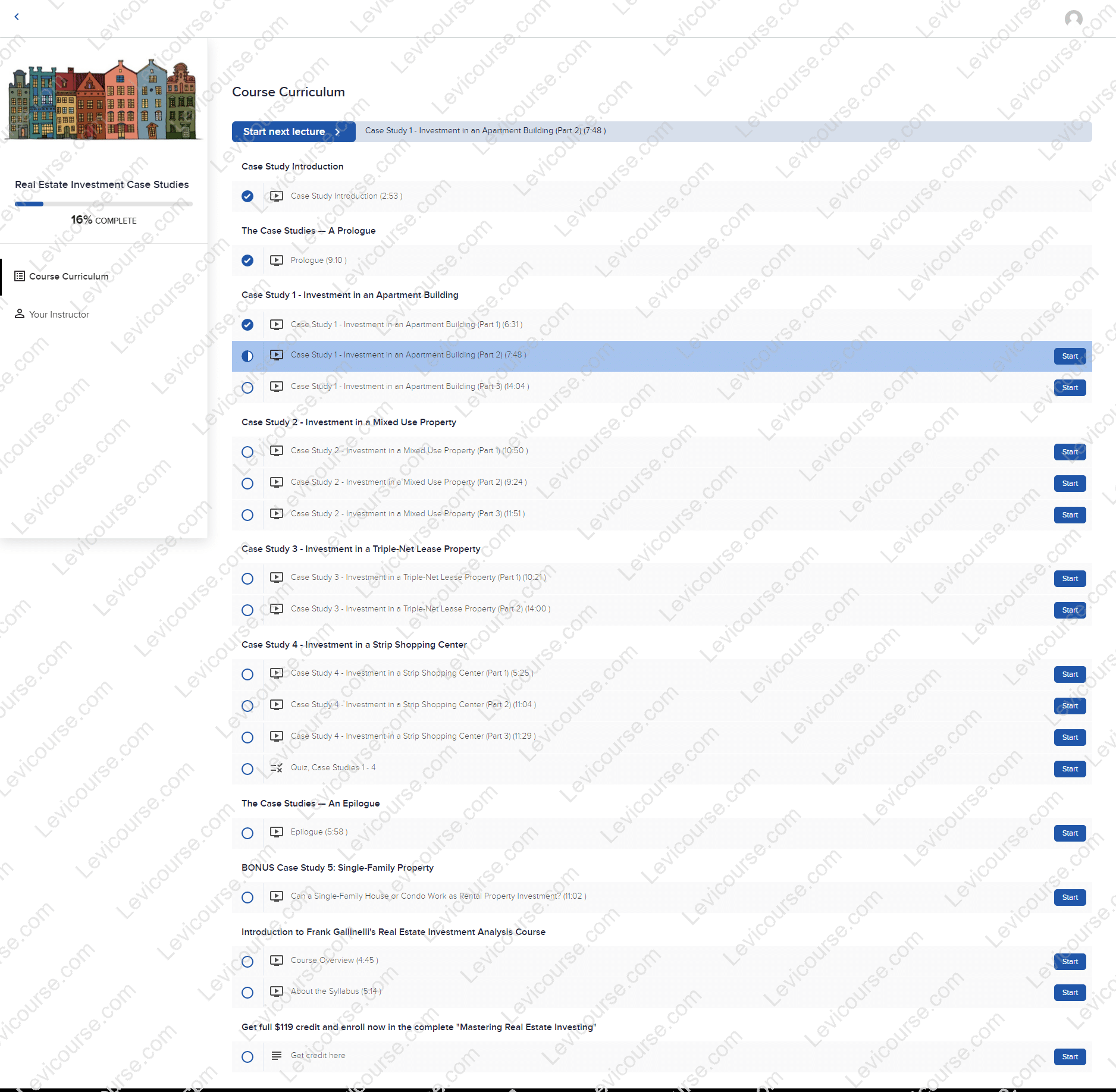Click the video icon for Course Overview
Screen dimensions: 1116x1092
277,961
